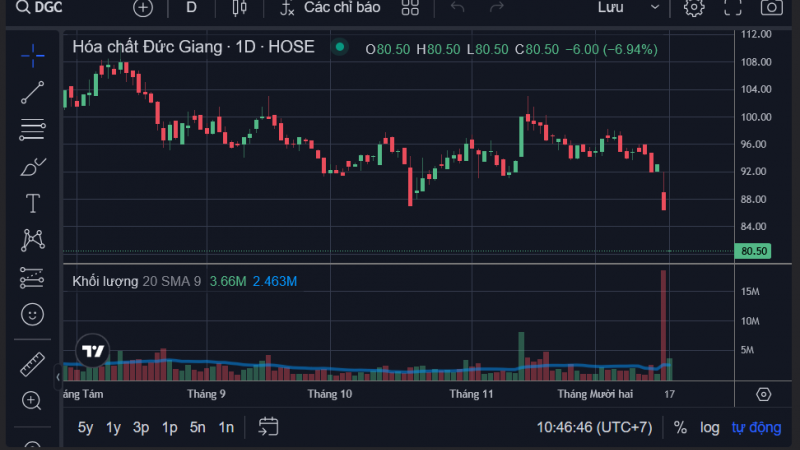The image size is (800, 450).
Task: Select the crosshair cursor tool
Action: (x=32, y=55)
